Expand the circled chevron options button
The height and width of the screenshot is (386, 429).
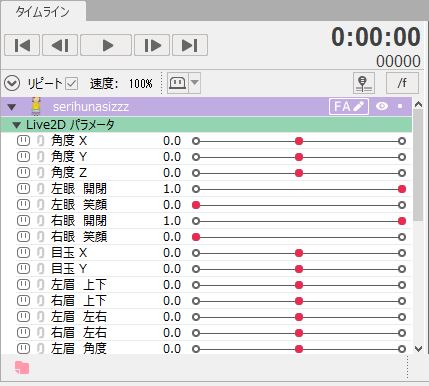12,83
